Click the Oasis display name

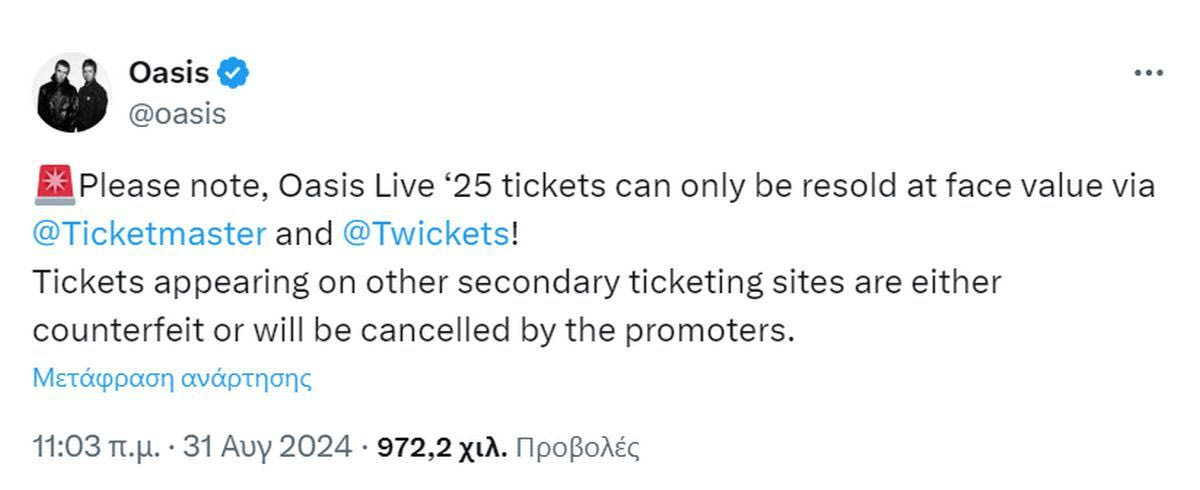click(169, 73)
